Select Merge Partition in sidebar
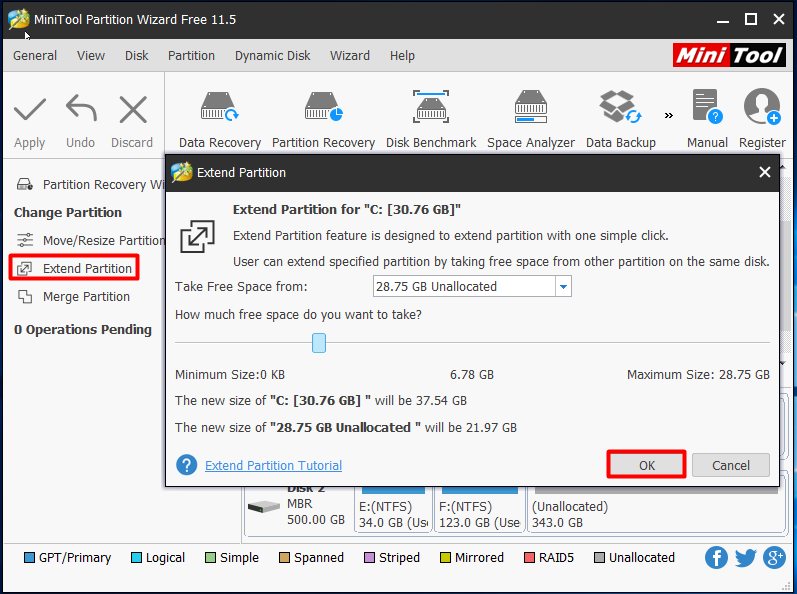The image size is (797, 594). [74, 297]
